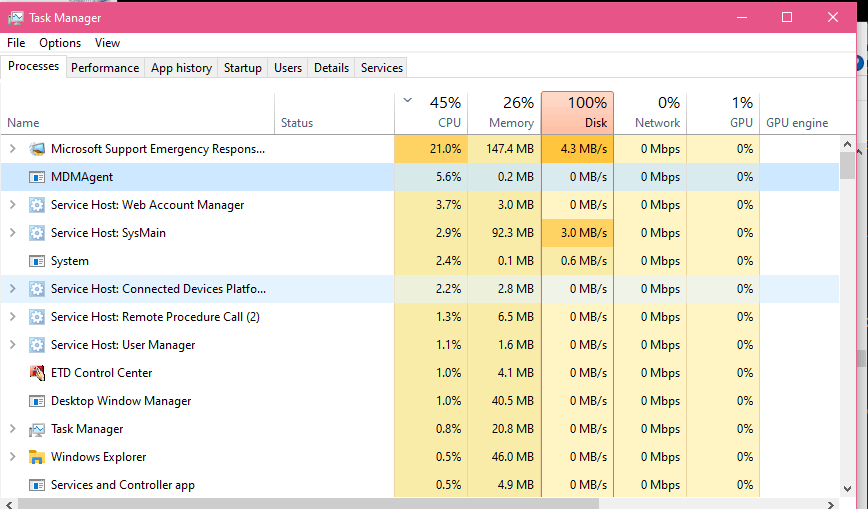Click the 40.5 MB memory value
868x509 pixels.
[x=513, y=401]
